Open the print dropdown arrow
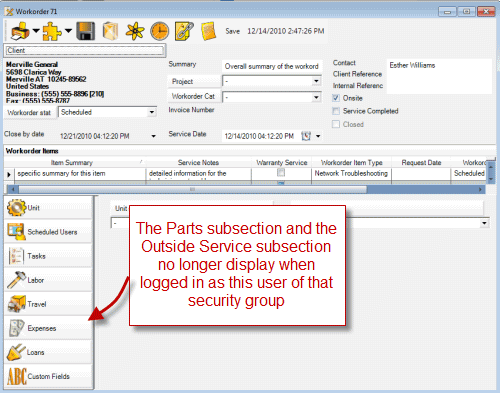This screenshot has height=393, width=500. tap(36, 31)
